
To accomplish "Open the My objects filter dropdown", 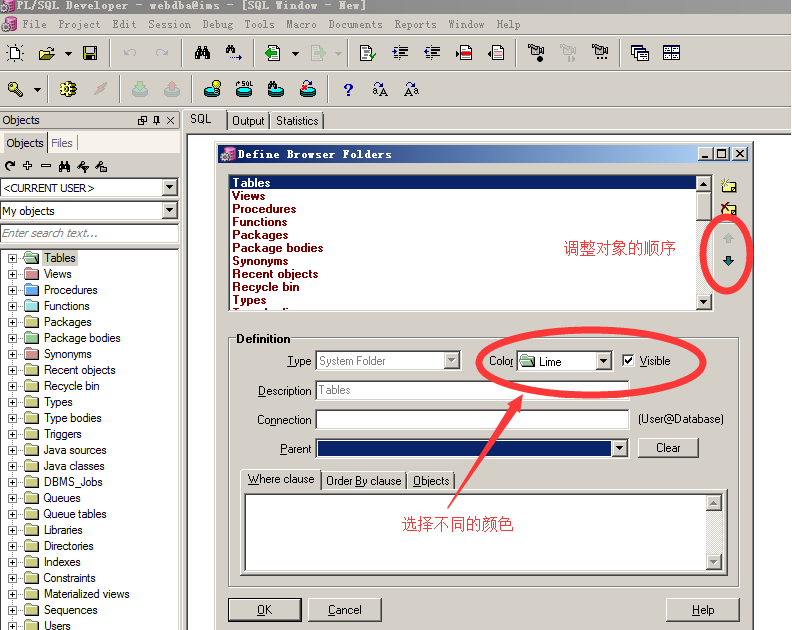I will click(170, 210).
